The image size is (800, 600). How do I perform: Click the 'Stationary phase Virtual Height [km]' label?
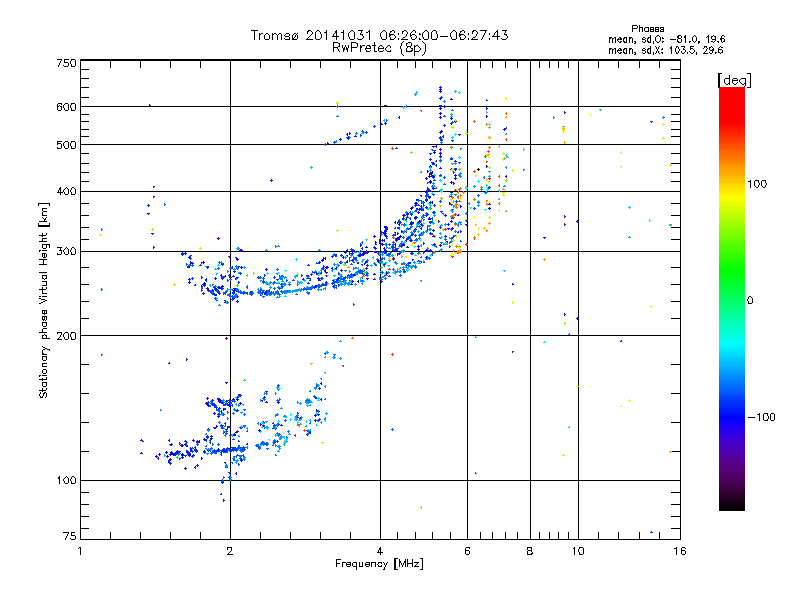pos(44,300)
